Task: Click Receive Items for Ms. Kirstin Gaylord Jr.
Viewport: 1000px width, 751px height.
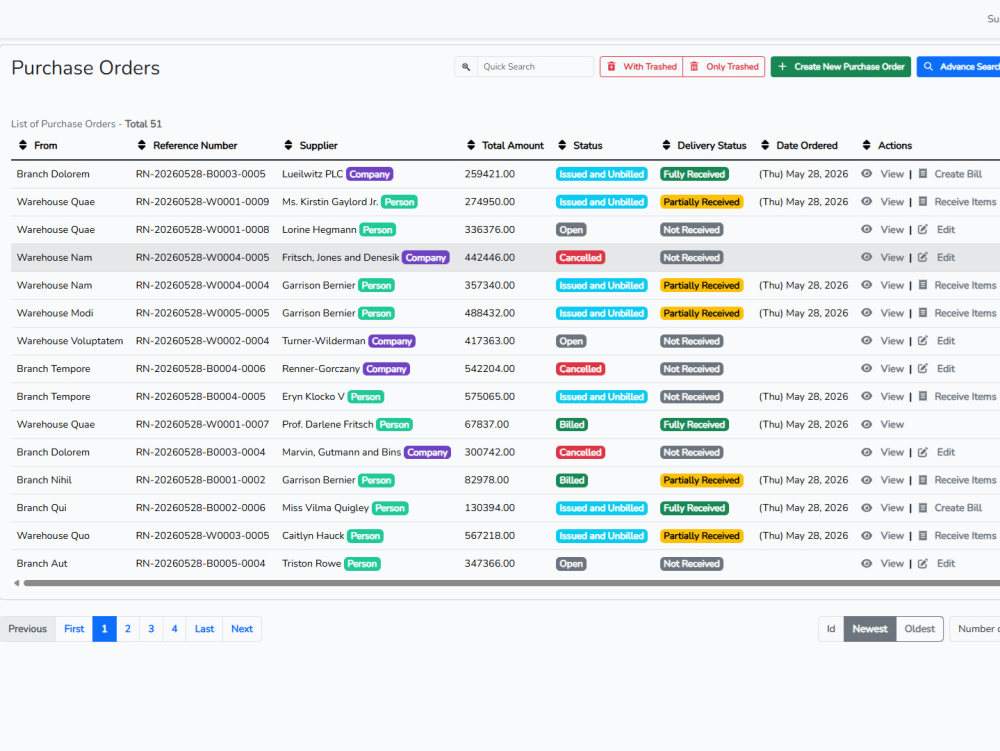Action: pos(965,201)
